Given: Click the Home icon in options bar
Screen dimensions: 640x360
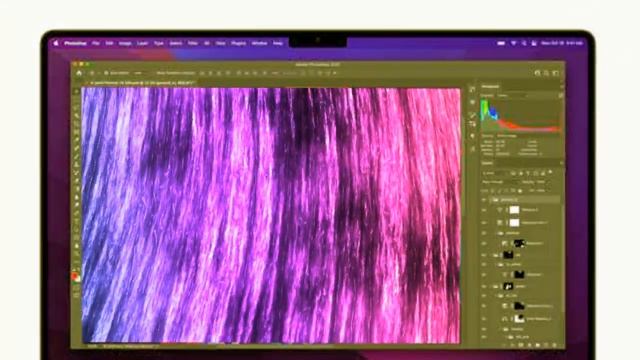Looking at the screenshot, I should click(79, 73).
